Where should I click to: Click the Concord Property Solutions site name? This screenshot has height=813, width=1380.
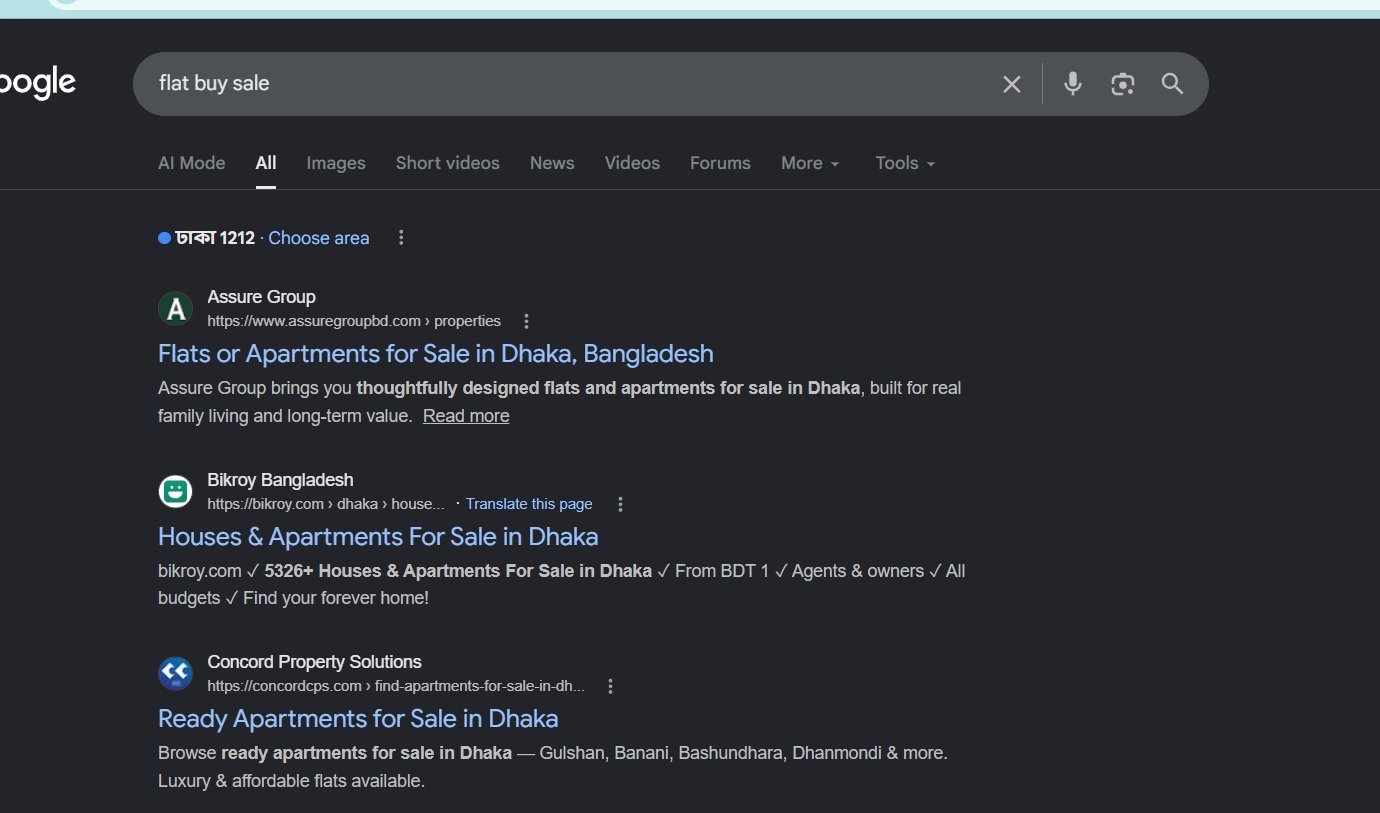point(314,662)
